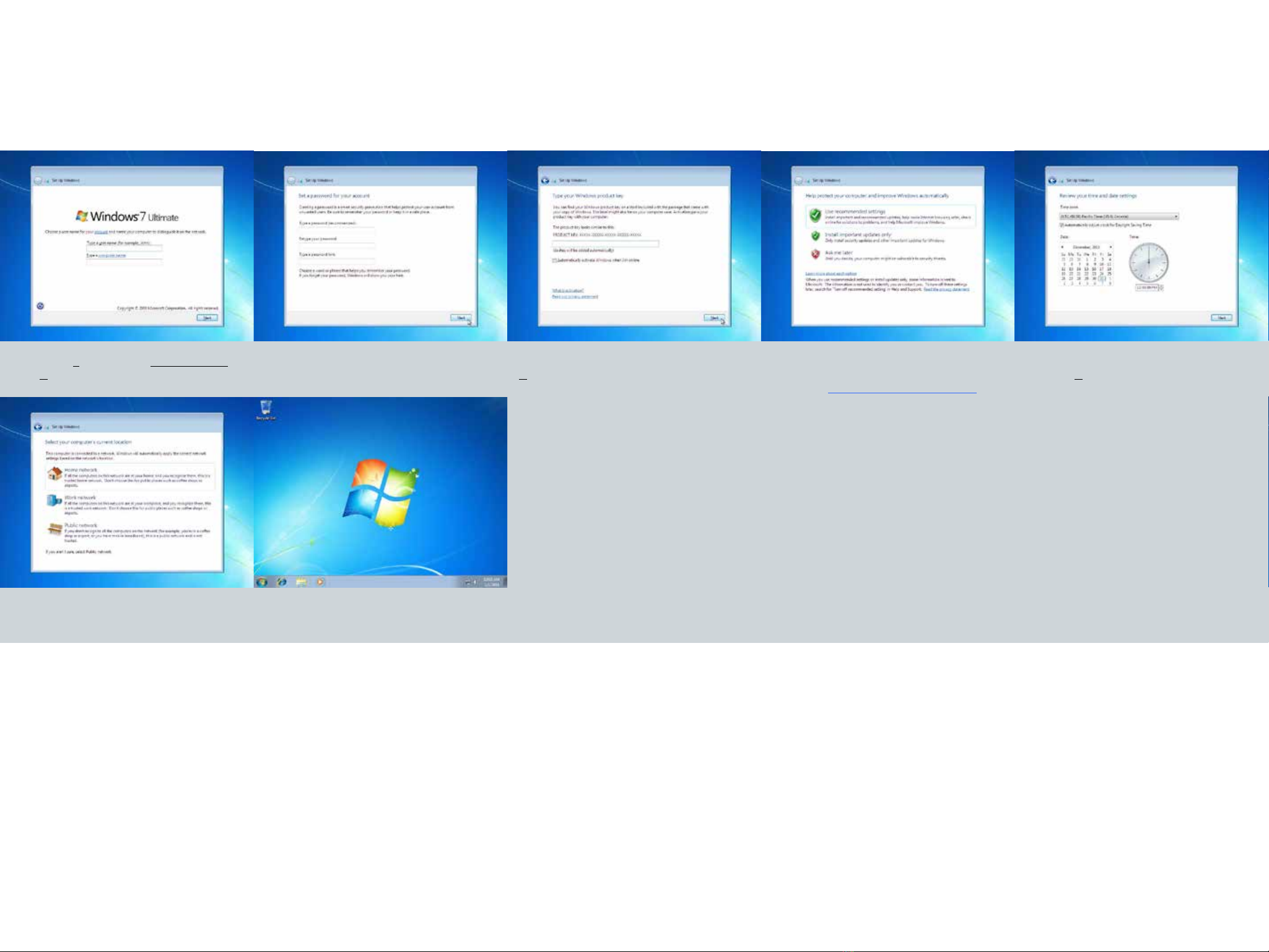Click the network icon in the system tray
Image resolution: width=1269 pixels, height=952 pixels.
tap(468, 582)
